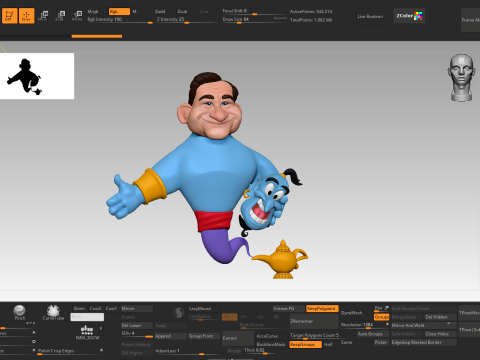Toggle the Rgb paint mode
The width and height of the screenshot is (480, 360).
pos(119,12)
